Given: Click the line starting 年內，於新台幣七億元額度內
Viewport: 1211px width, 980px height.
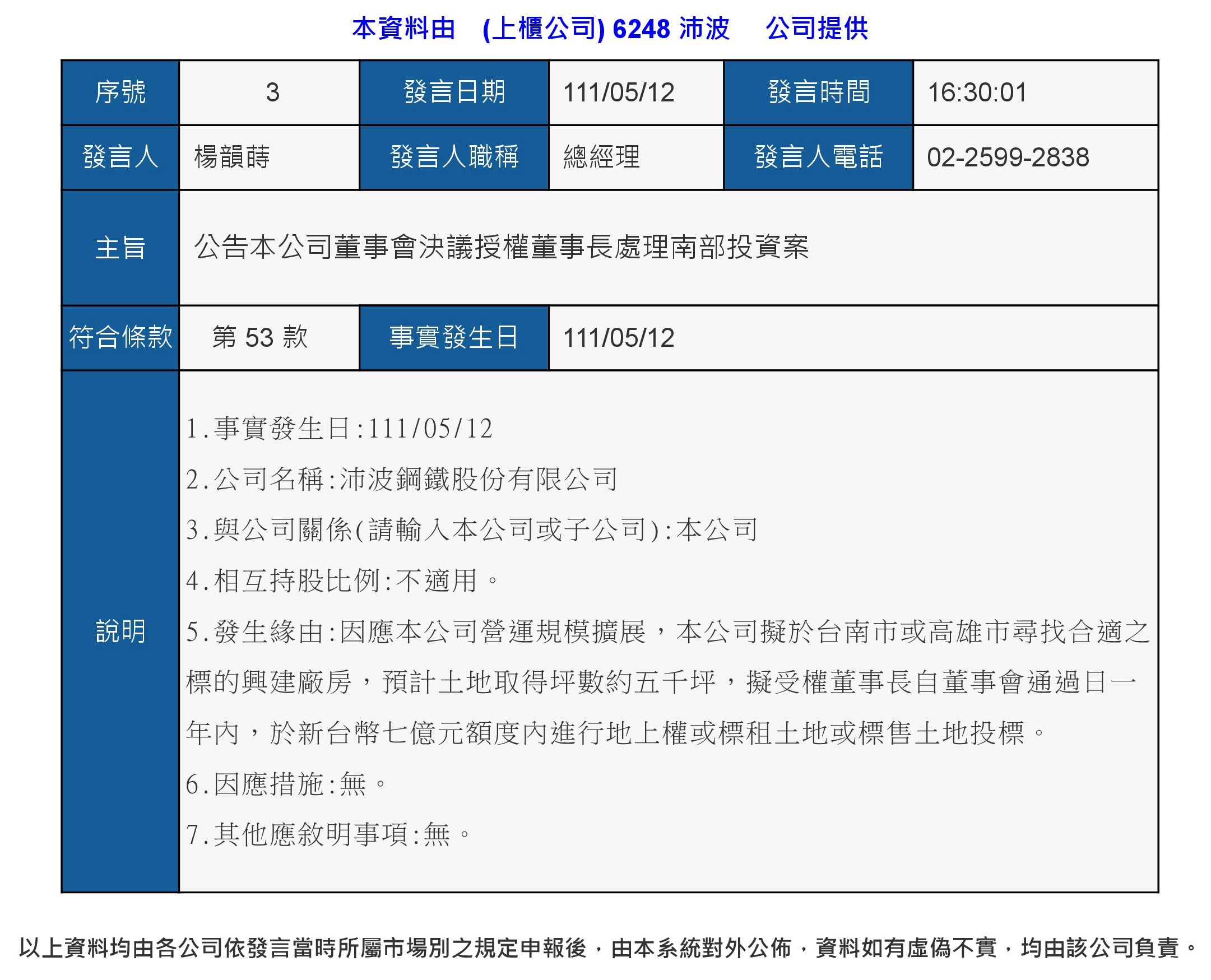Looking at the screenshot, I should coord(616,733).
